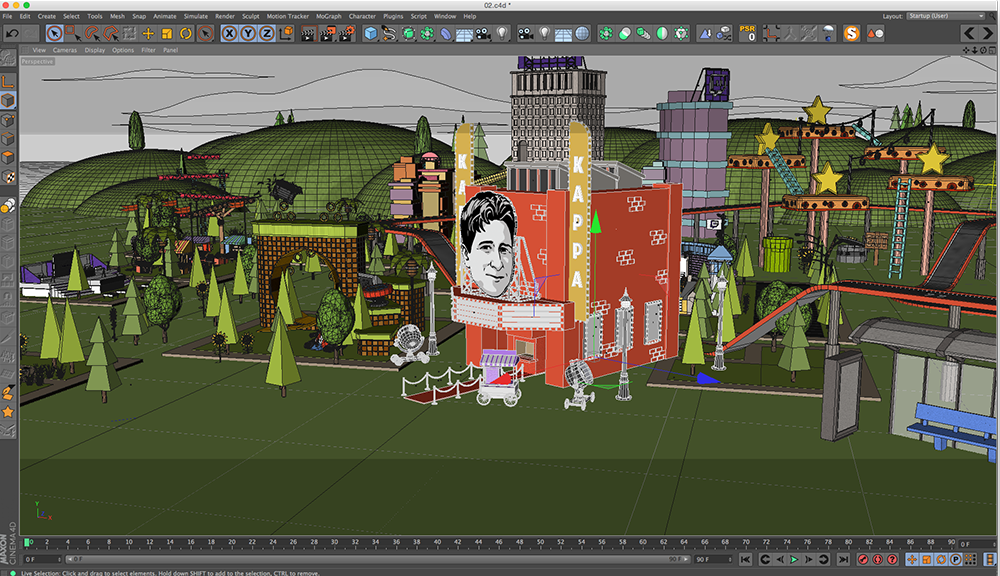Open the viewport View menu
This screenshot has height=576, width=1000.
39,50
